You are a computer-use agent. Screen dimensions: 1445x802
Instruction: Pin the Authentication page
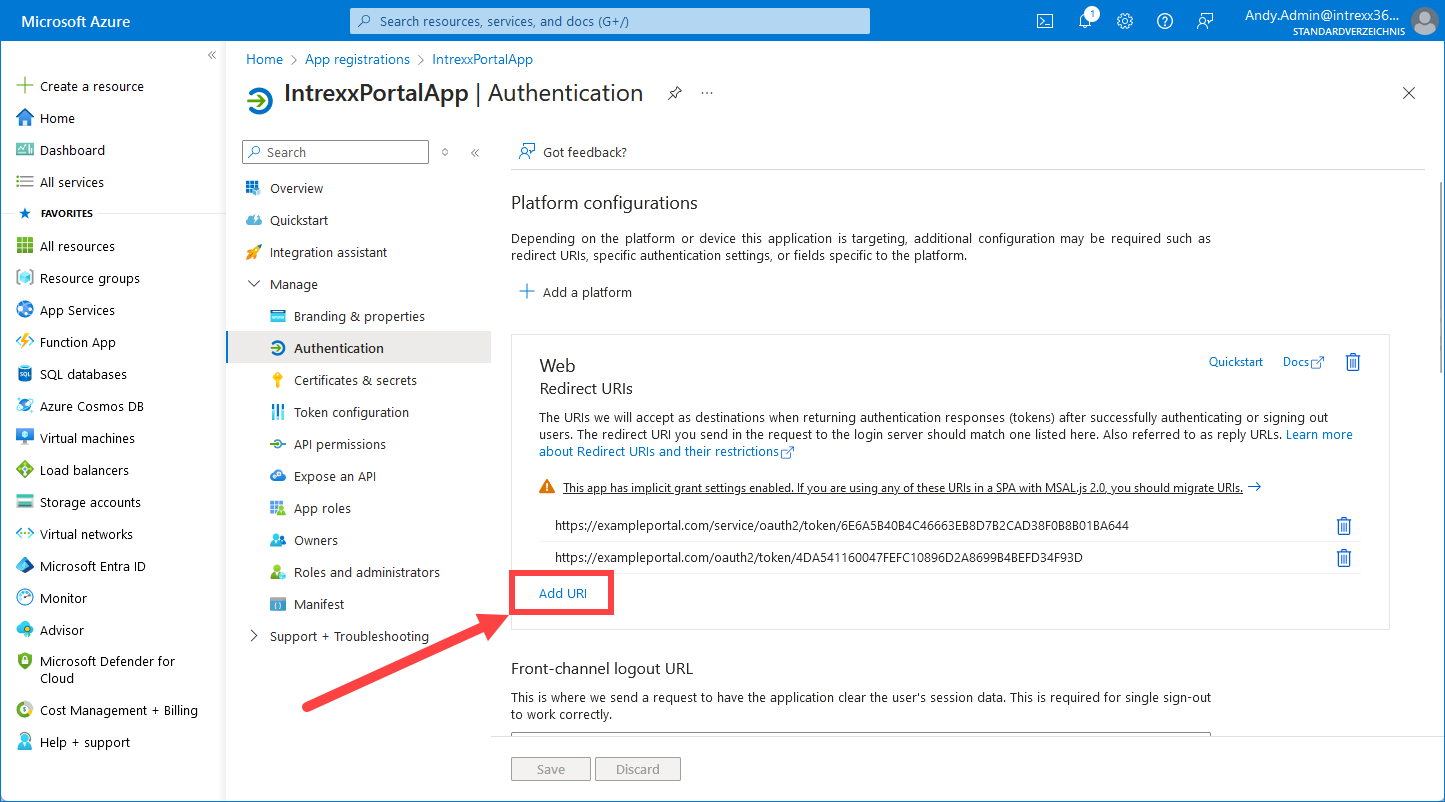point(675,93)
